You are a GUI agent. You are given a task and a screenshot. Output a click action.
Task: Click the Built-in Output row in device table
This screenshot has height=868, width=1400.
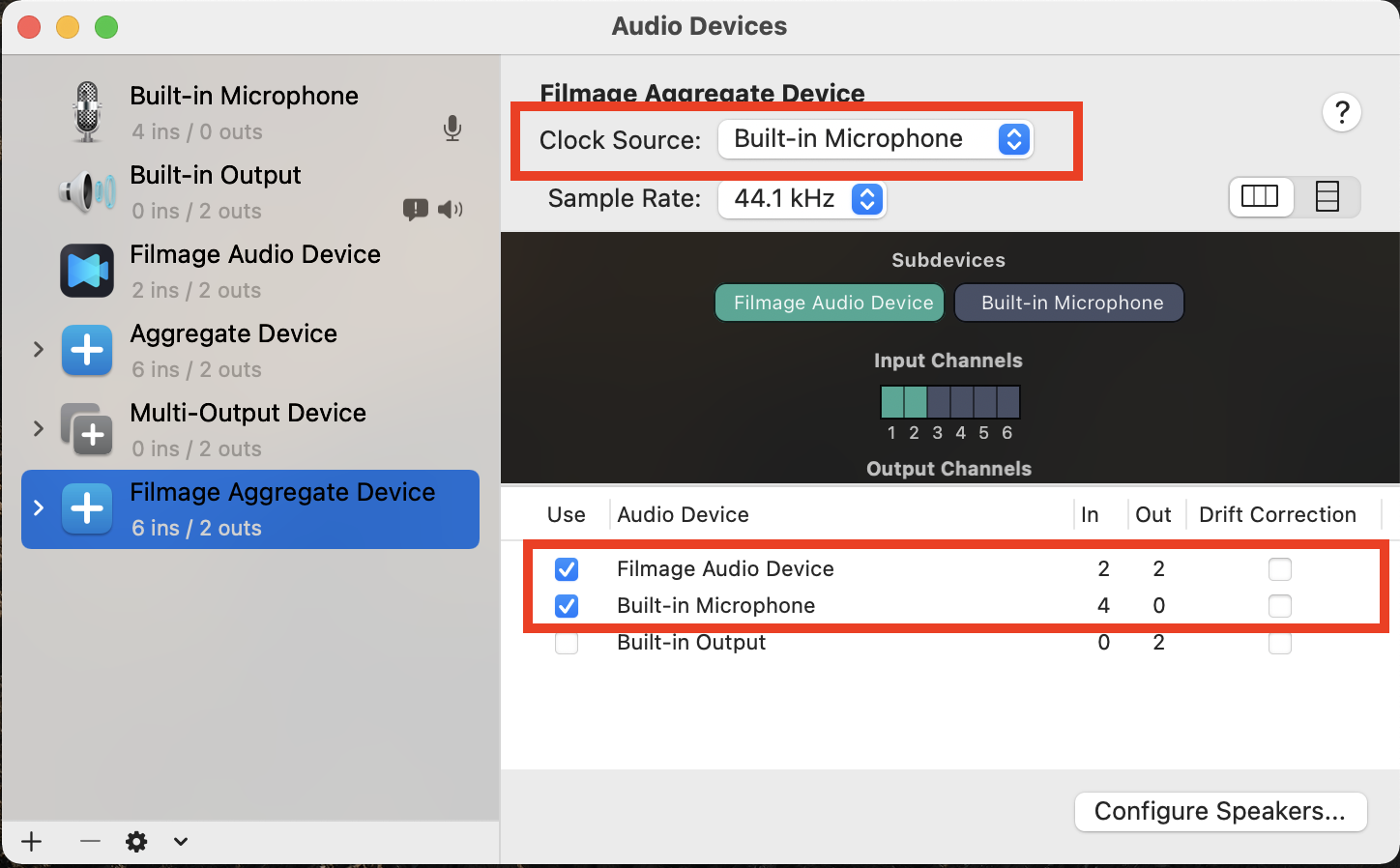[950, 643]
